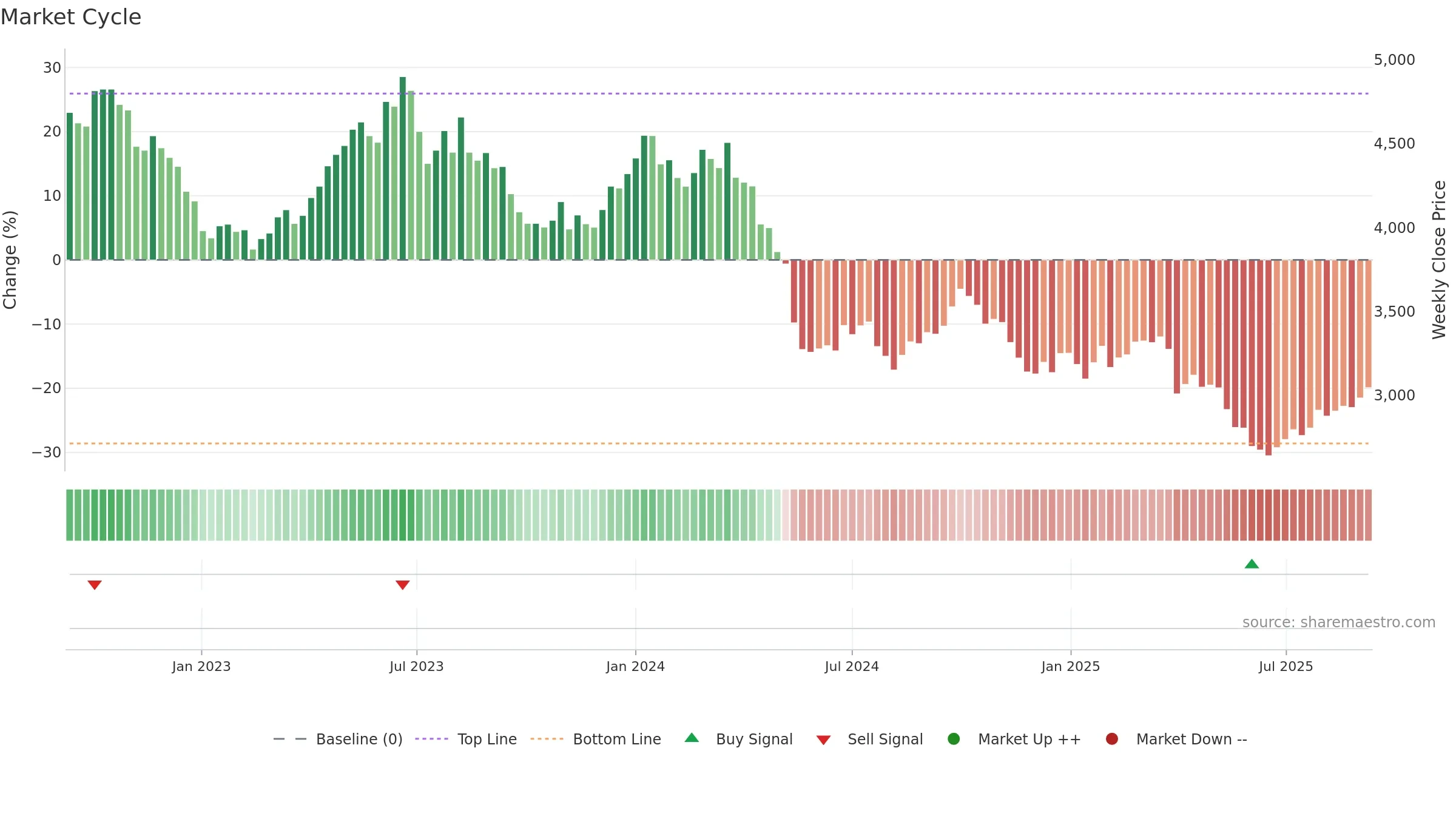Click the 3,000 price axis label
The image size is (1456, 819).
(1394, 396)
